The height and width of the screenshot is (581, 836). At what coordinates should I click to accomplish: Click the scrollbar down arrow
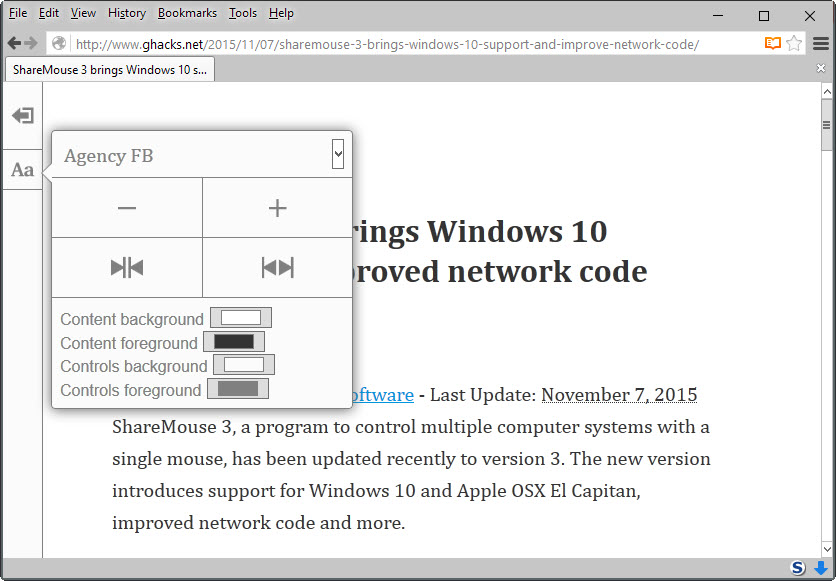(x=826, y=548)
